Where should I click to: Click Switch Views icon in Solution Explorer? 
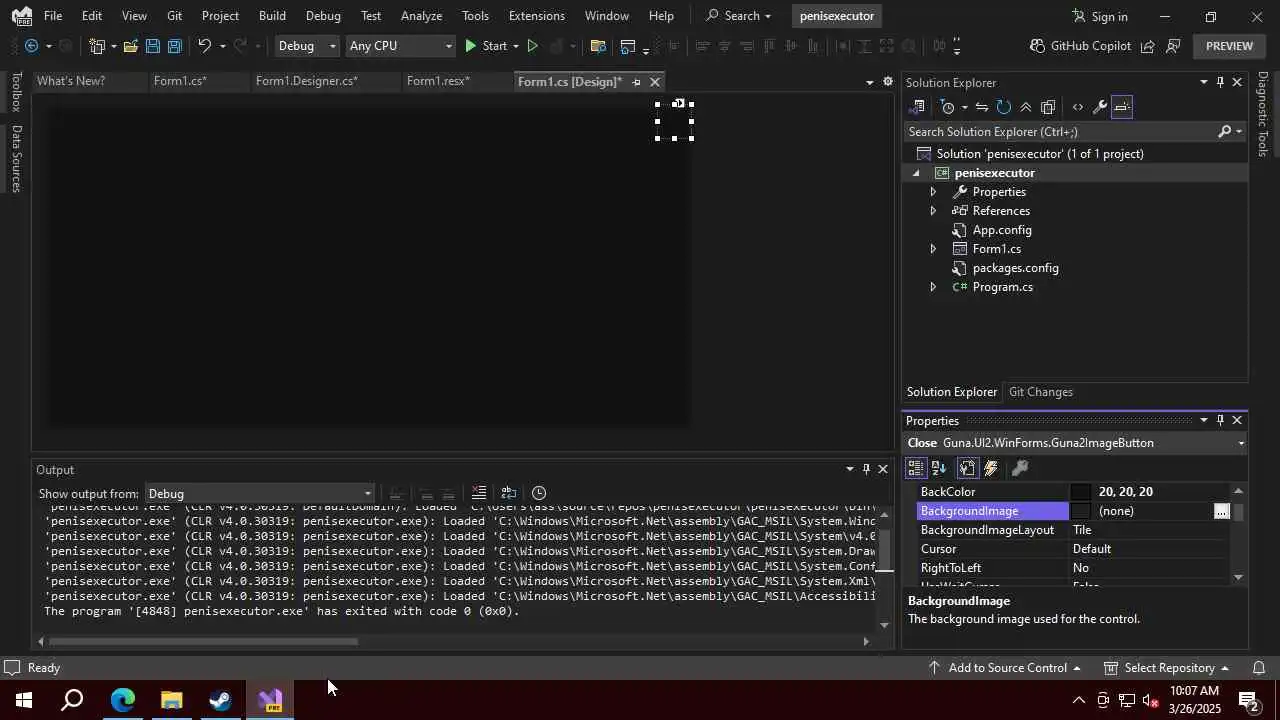click(917, 107)
